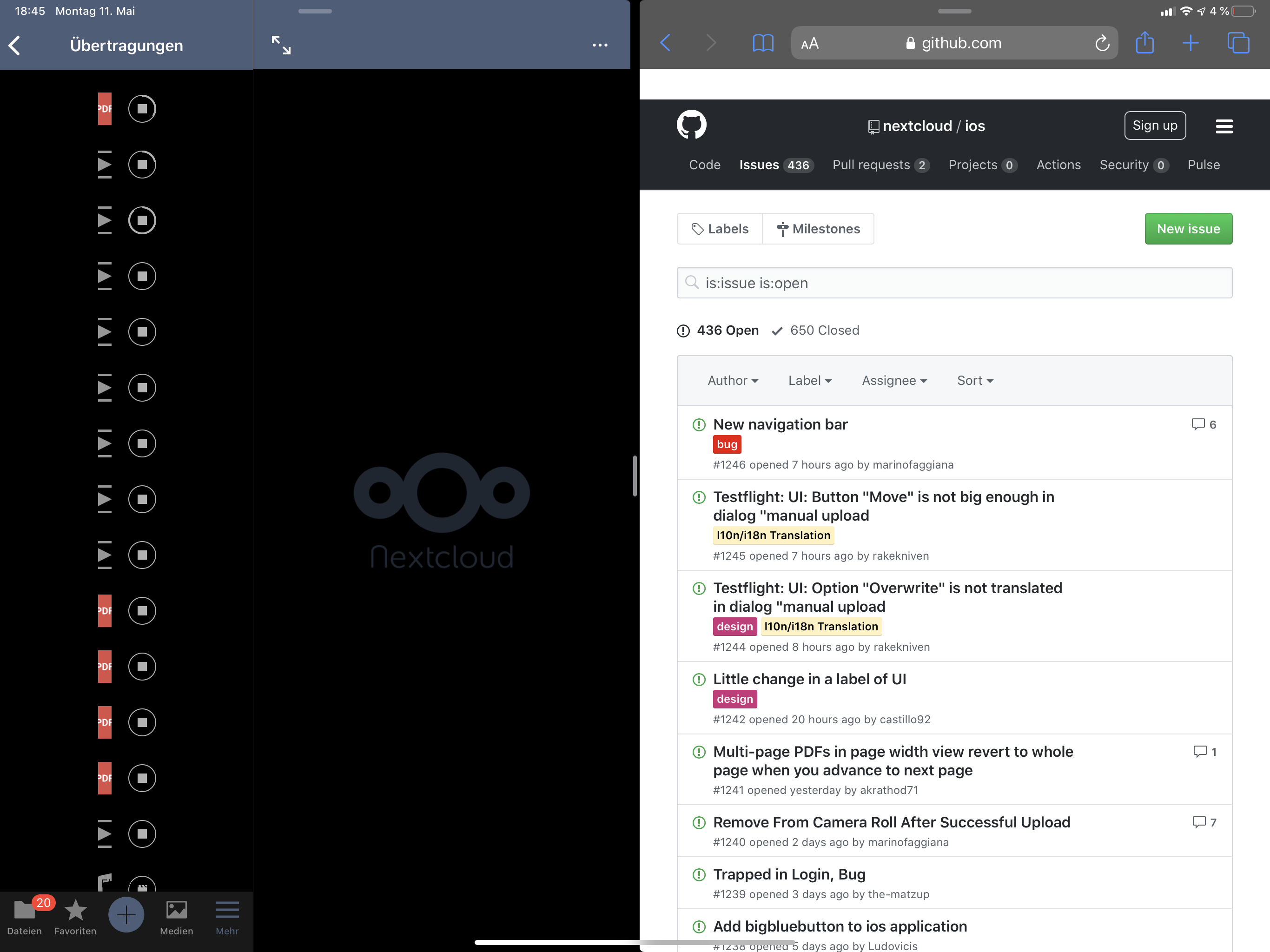Open the Multi-page PDFs issue
The width and height of the screenshot is (1270, 952).
click(x=893, y=761)
